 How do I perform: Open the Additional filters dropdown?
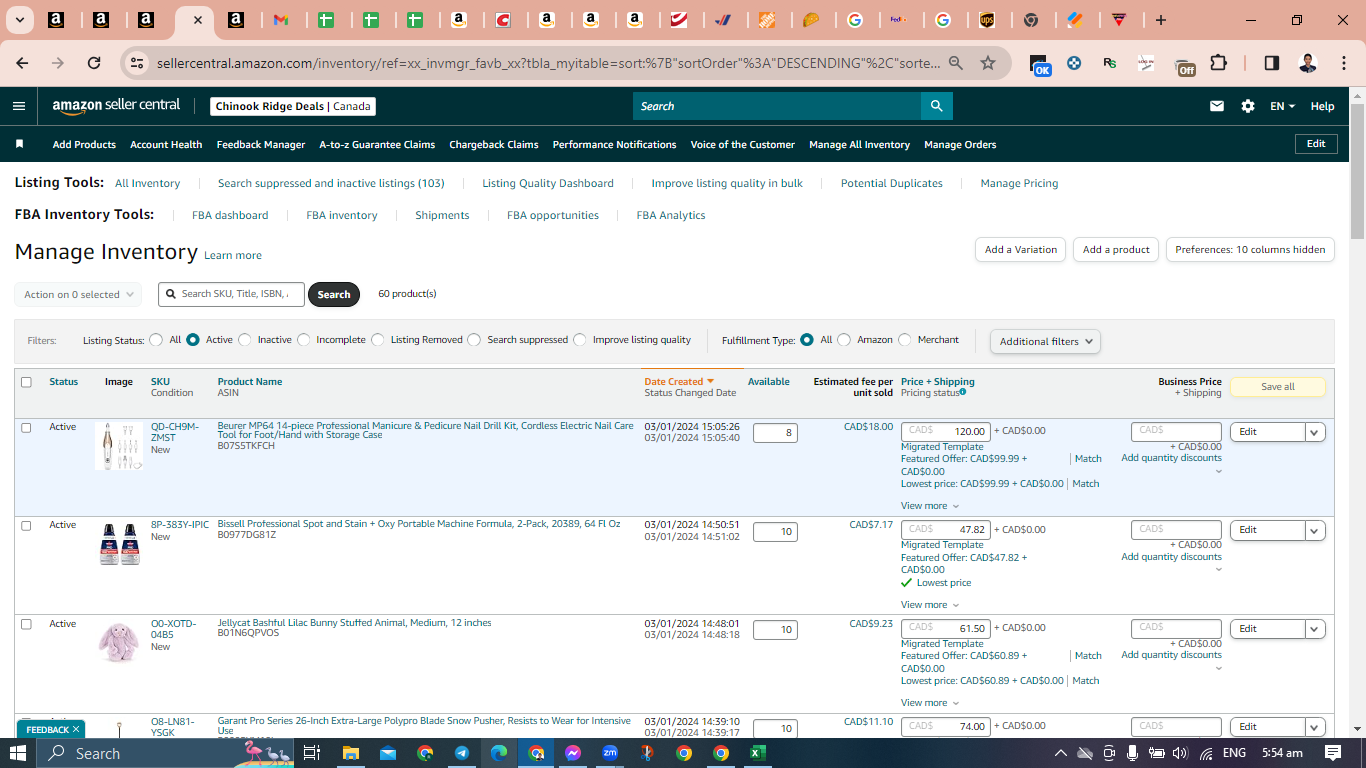(x=1045, y=341)
